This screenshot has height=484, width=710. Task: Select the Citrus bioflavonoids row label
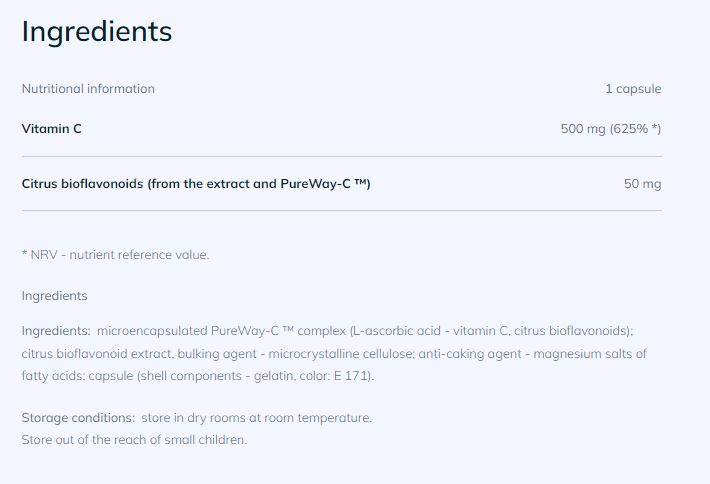[196, 183]
